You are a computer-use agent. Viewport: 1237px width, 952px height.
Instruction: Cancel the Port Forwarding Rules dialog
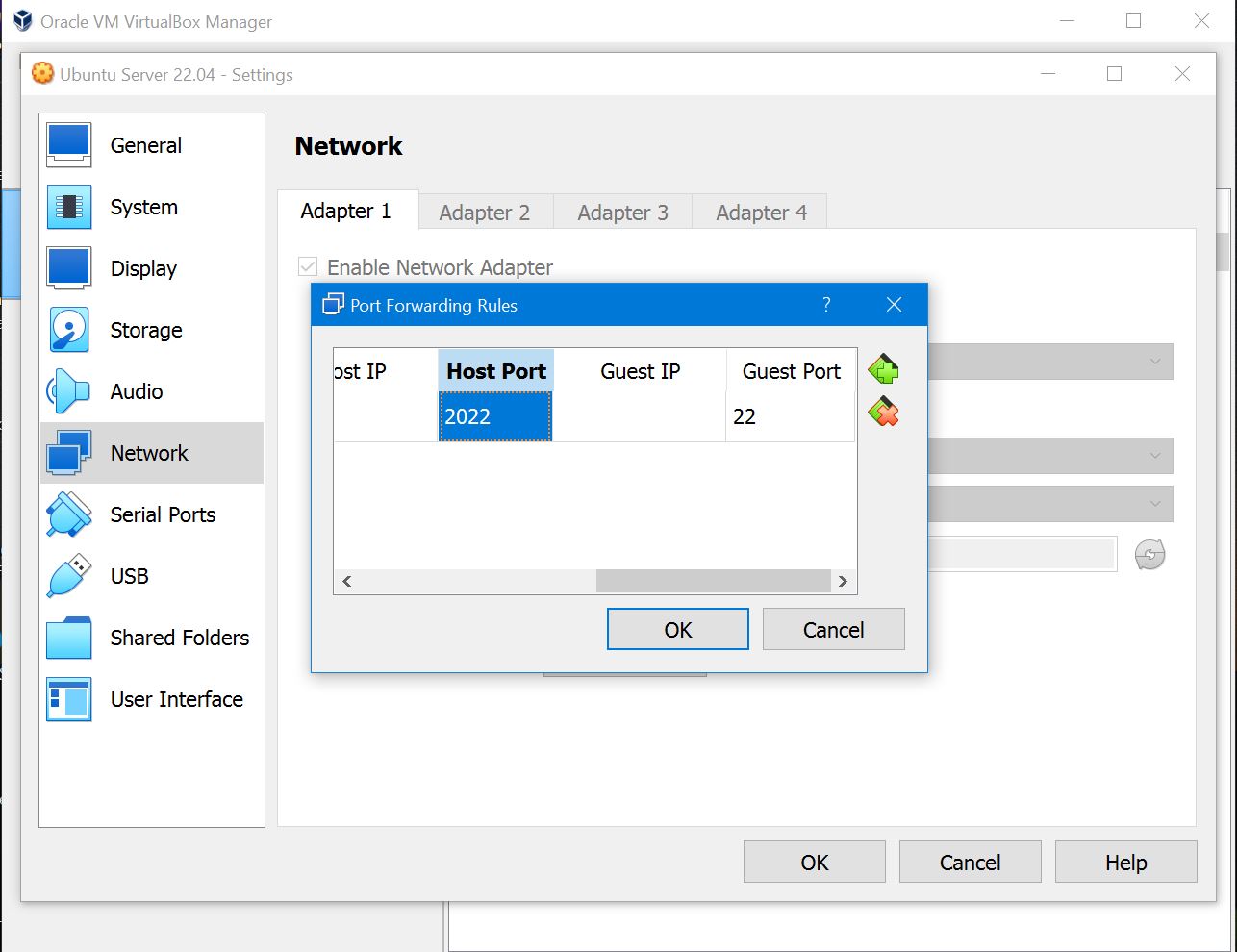tap(834, 629)
